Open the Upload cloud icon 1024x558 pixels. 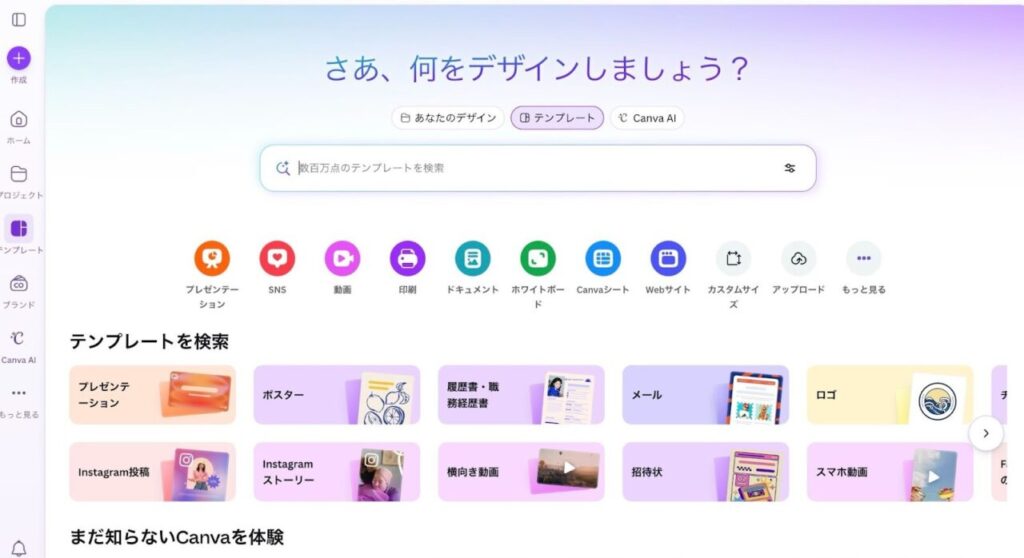click(798, 258)
